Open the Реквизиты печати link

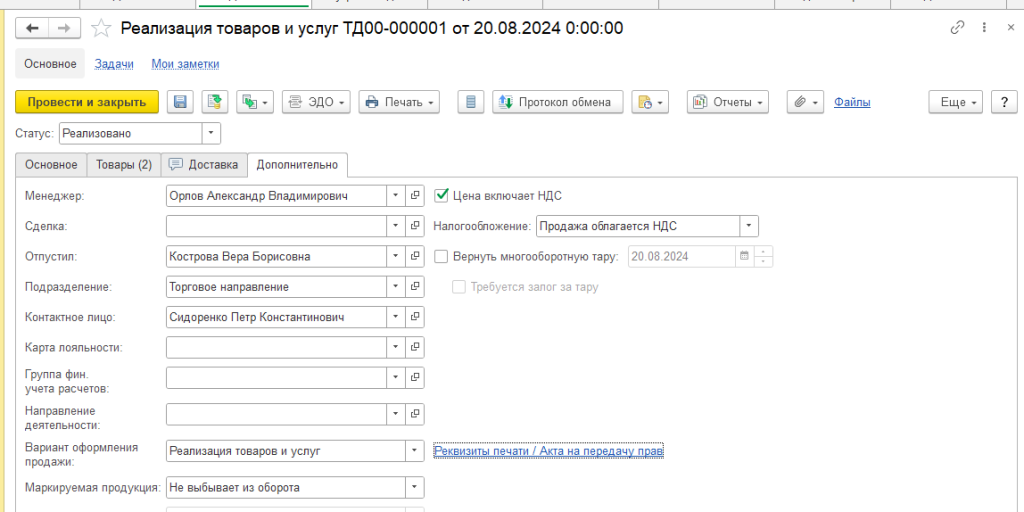[x=548, y=451]
